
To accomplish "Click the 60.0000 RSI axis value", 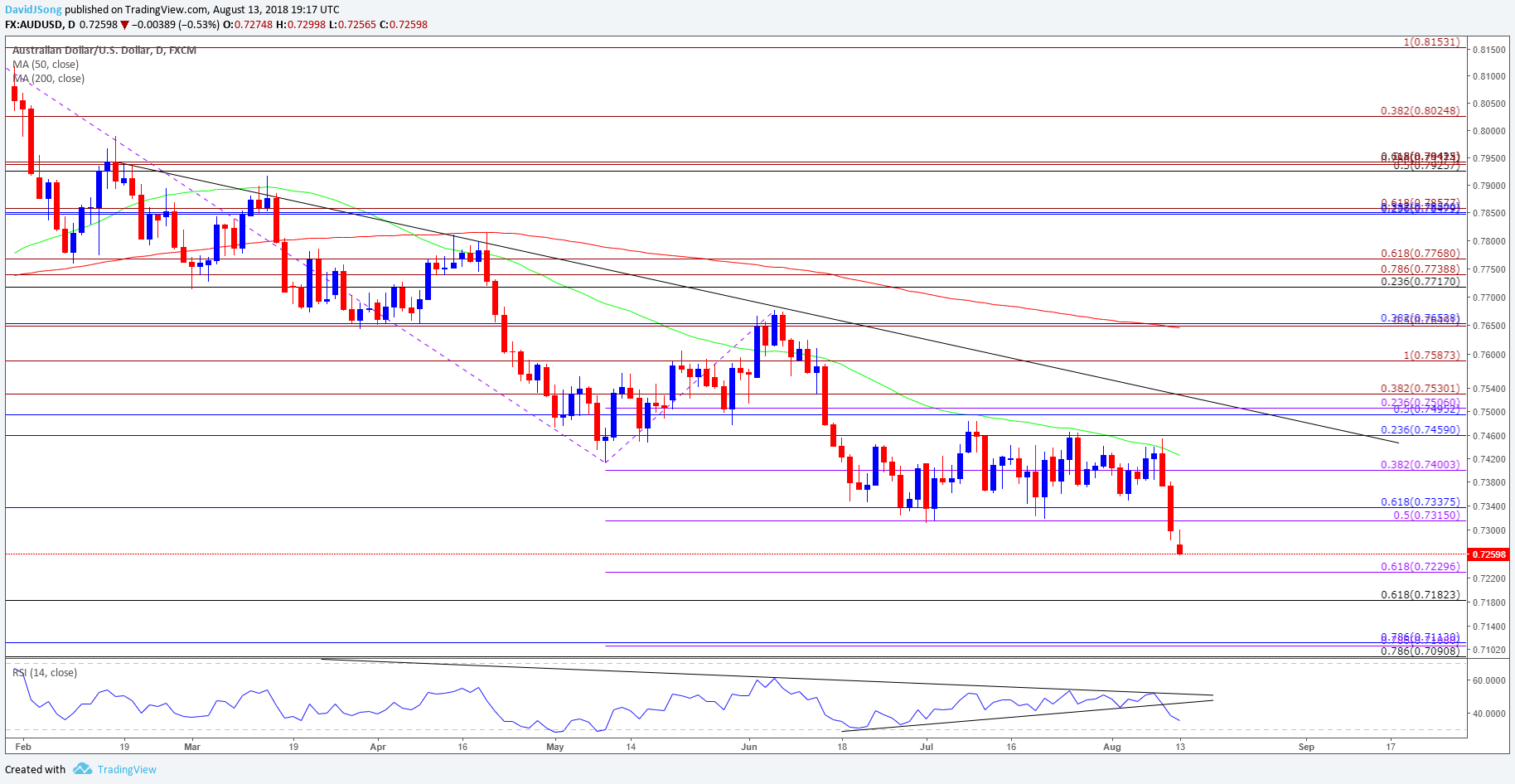I will pos(1489,680).
